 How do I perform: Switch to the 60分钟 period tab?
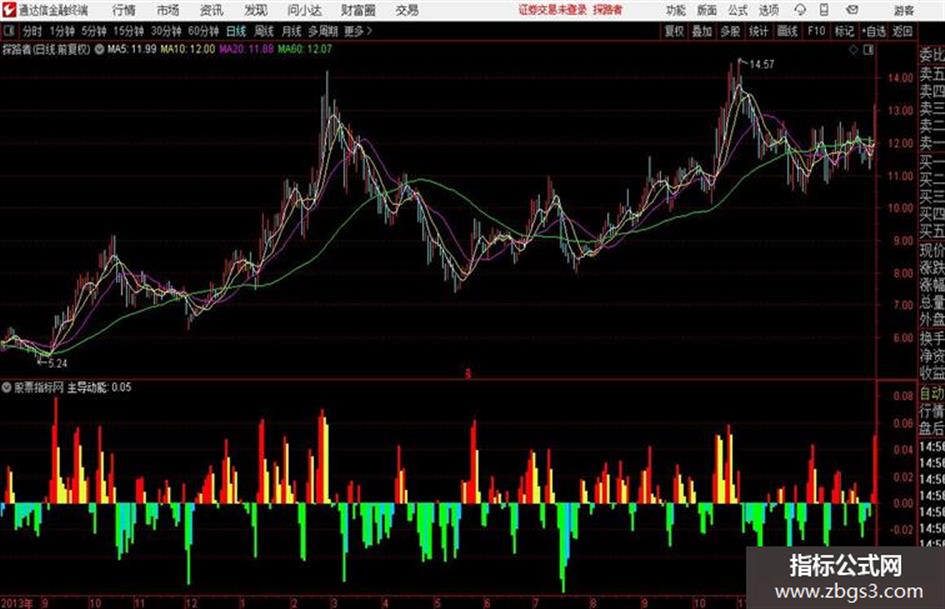click(204, 31)
